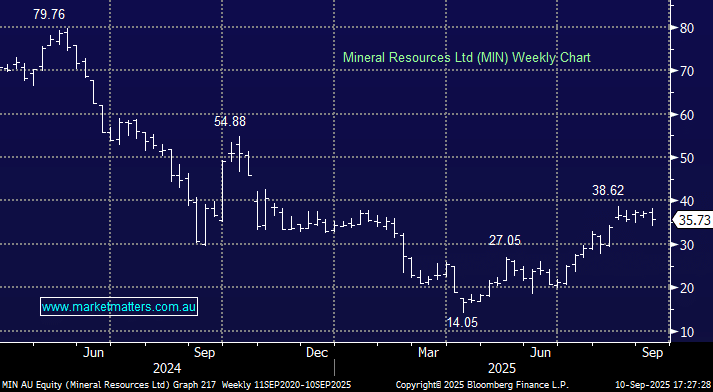Click the Jun 2024 date axis label

click(x=93, y=352)
